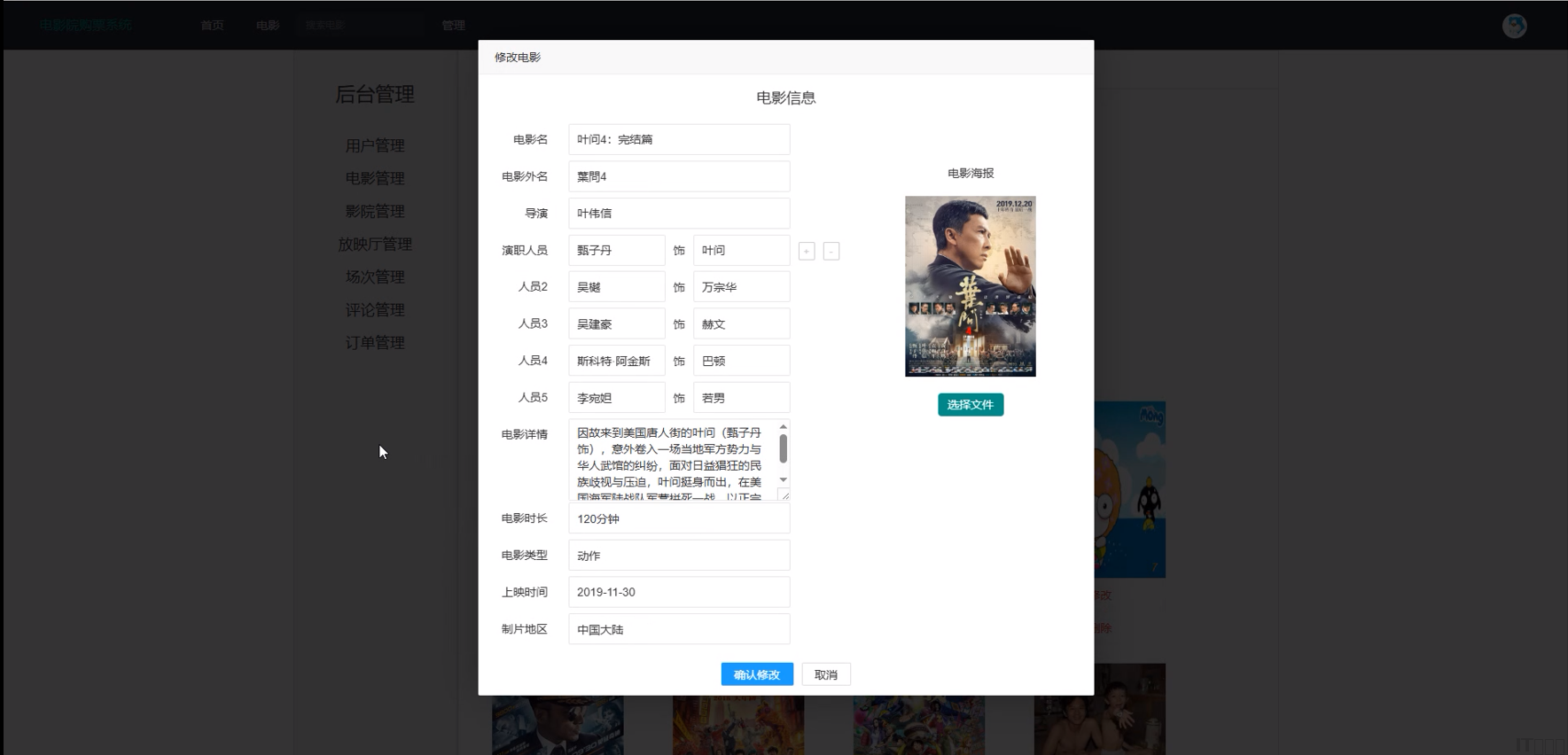The height and width of the screenshot is (755, 1568).
Task: Click the minus button to remove cast member
Action: tap(831, 252)
